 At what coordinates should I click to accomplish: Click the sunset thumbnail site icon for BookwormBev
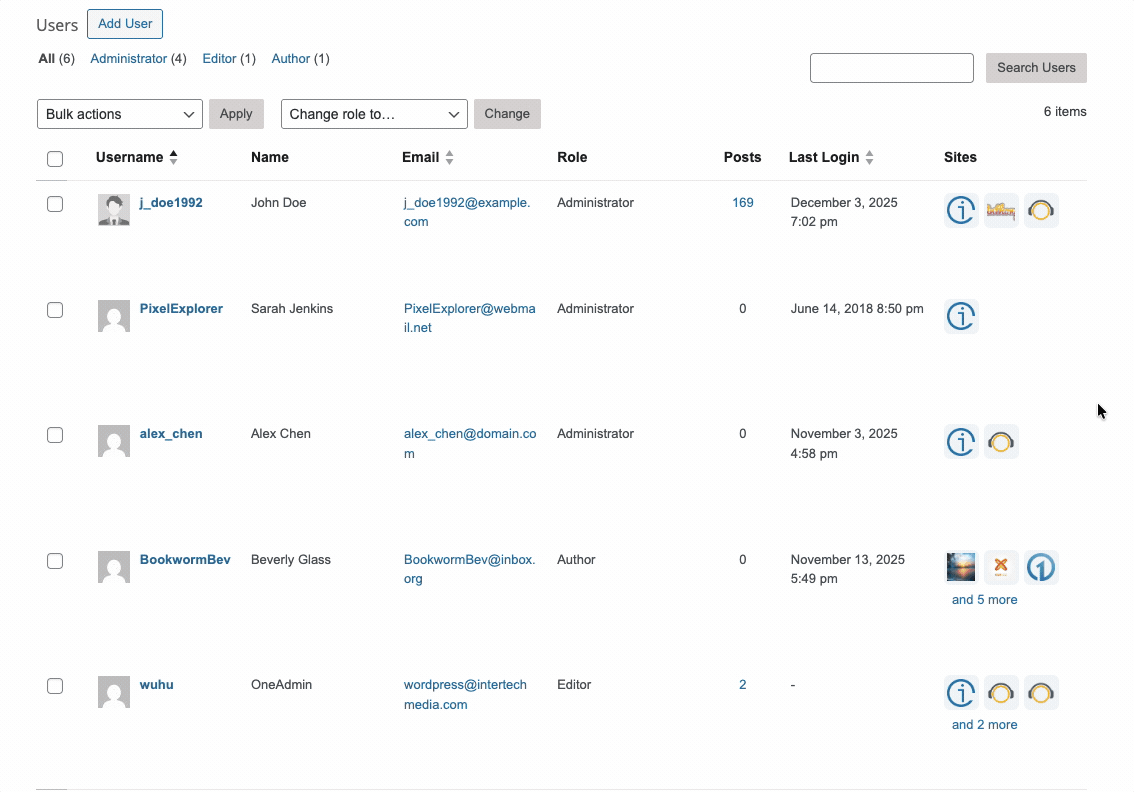coord(960,566)
